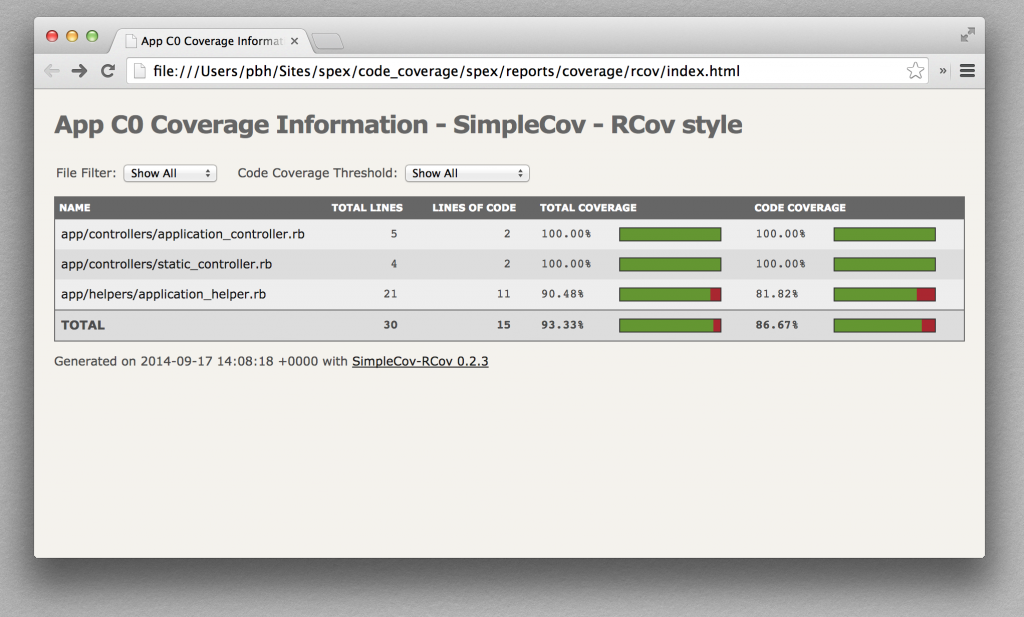Image resolution: width=1024 pixels, height=617 pixels.
Task: Click the Generated on timestamp text
Action: (201, 361)
